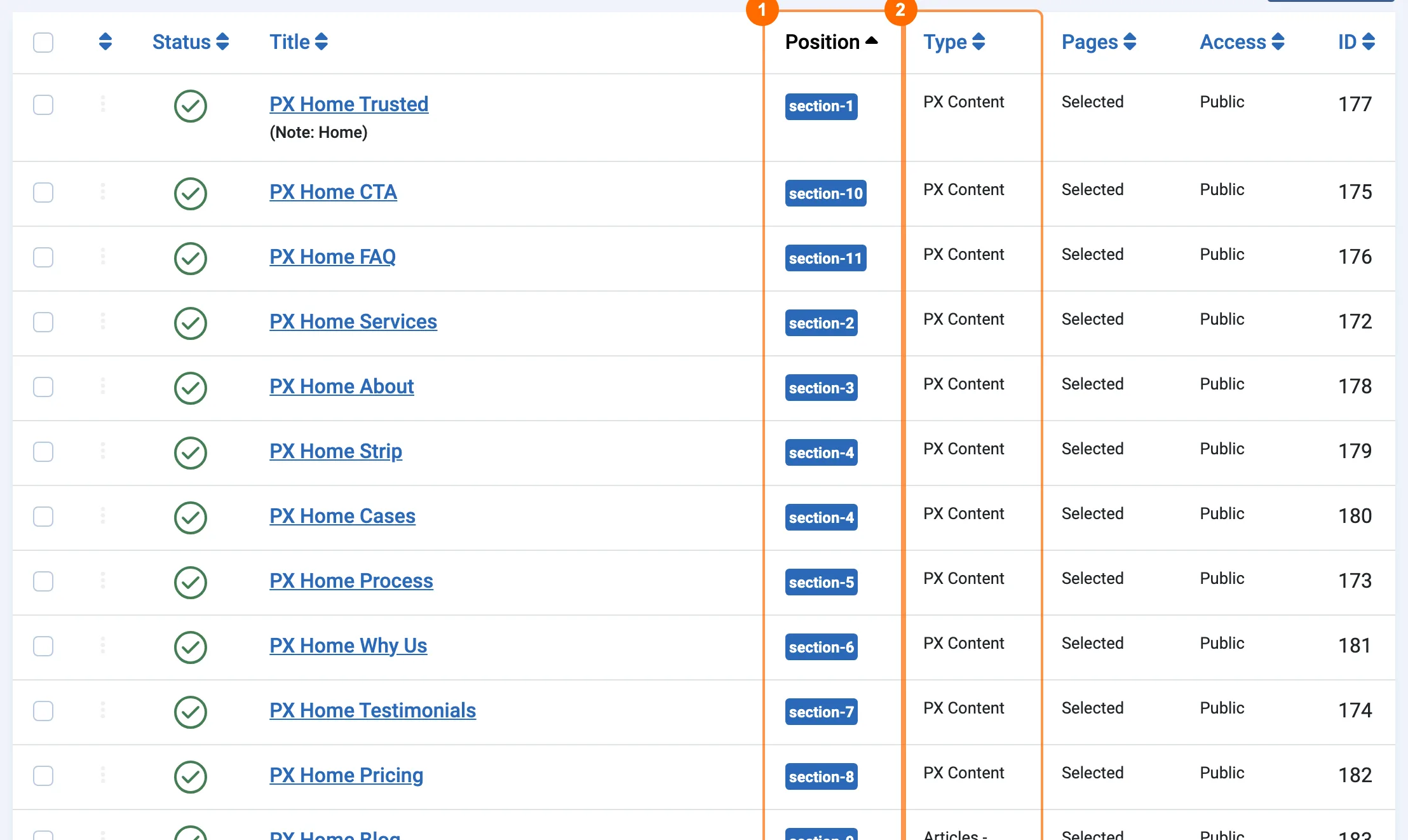Sort table by Title column

pos(299,42)
